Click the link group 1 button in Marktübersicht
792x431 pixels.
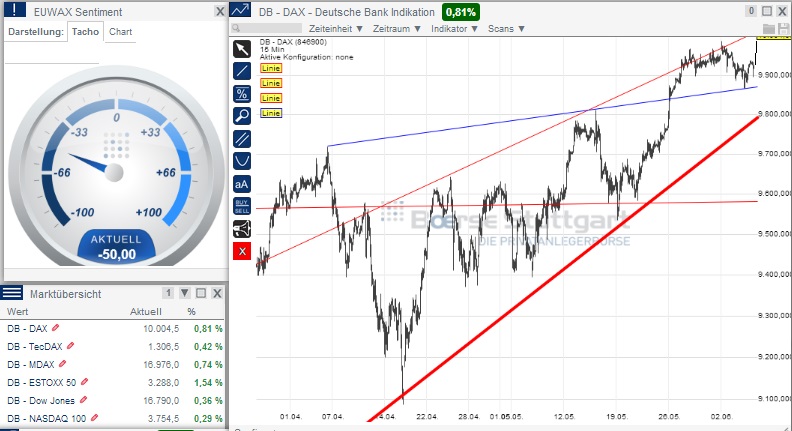(x=169, y=293)
